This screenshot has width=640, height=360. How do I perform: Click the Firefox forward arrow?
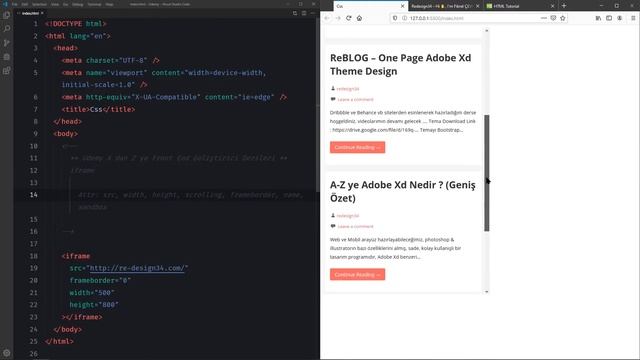tap(338, 18)
